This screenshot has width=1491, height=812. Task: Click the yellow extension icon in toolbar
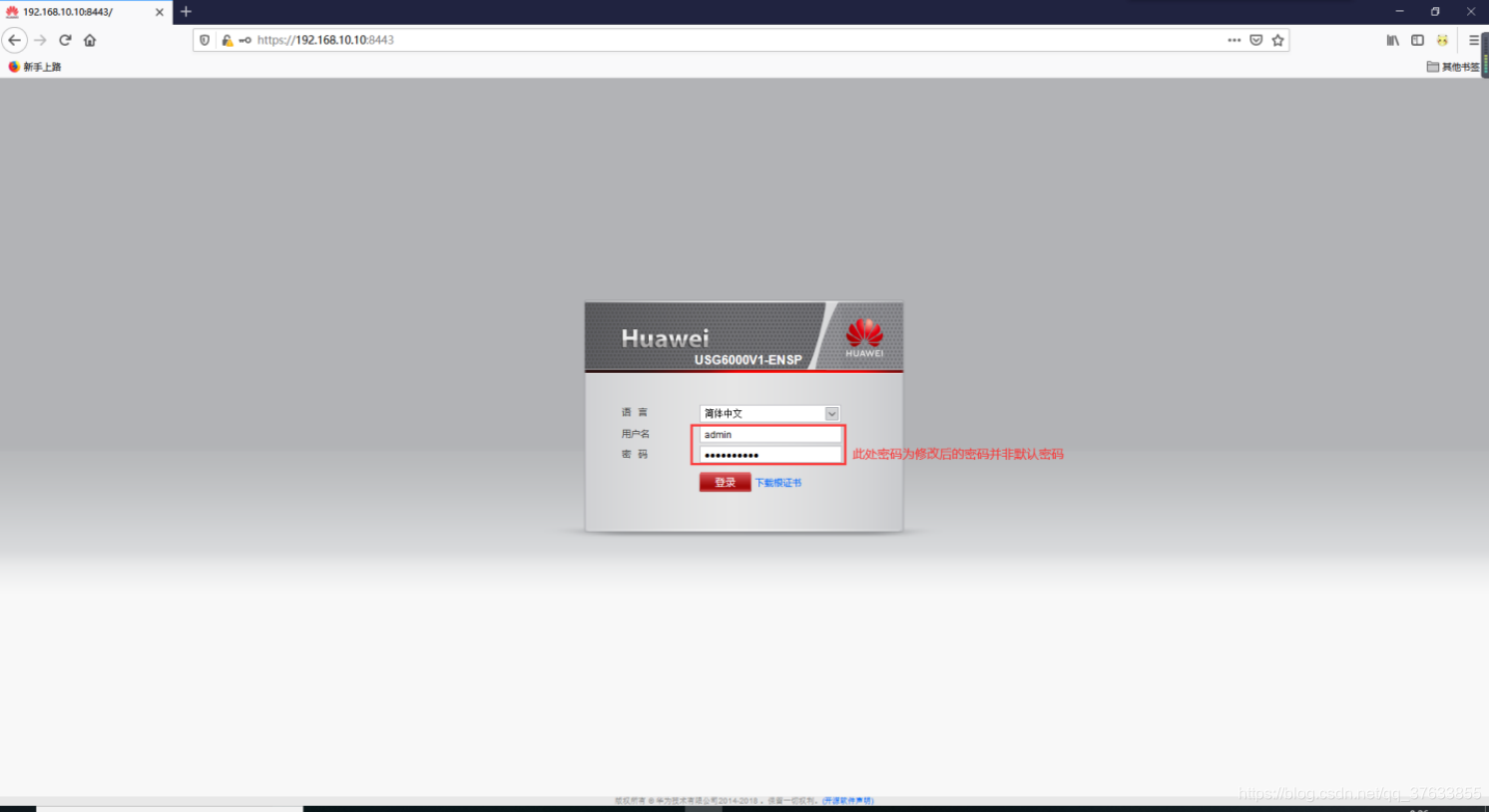point(1442,40)
